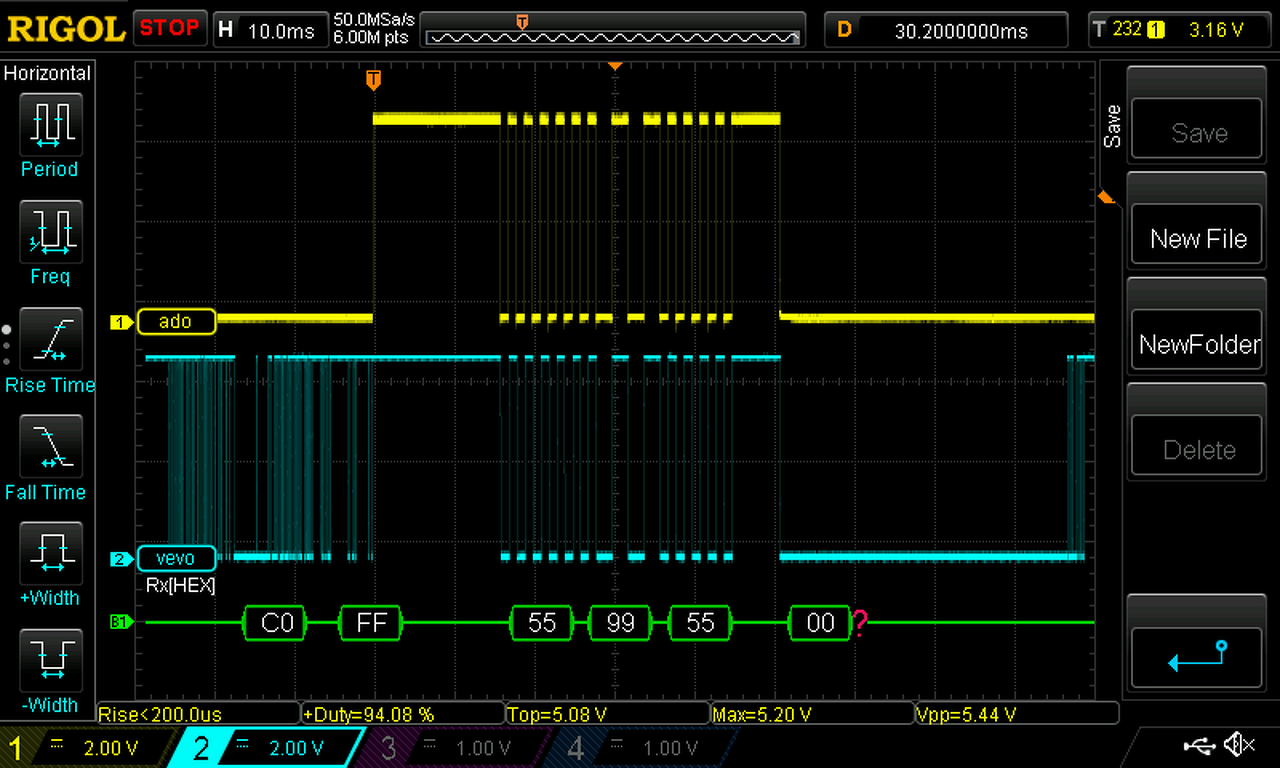Click the 55 byte just before 99
This screenshot has height=768, width=1280.
pos(542,622)
